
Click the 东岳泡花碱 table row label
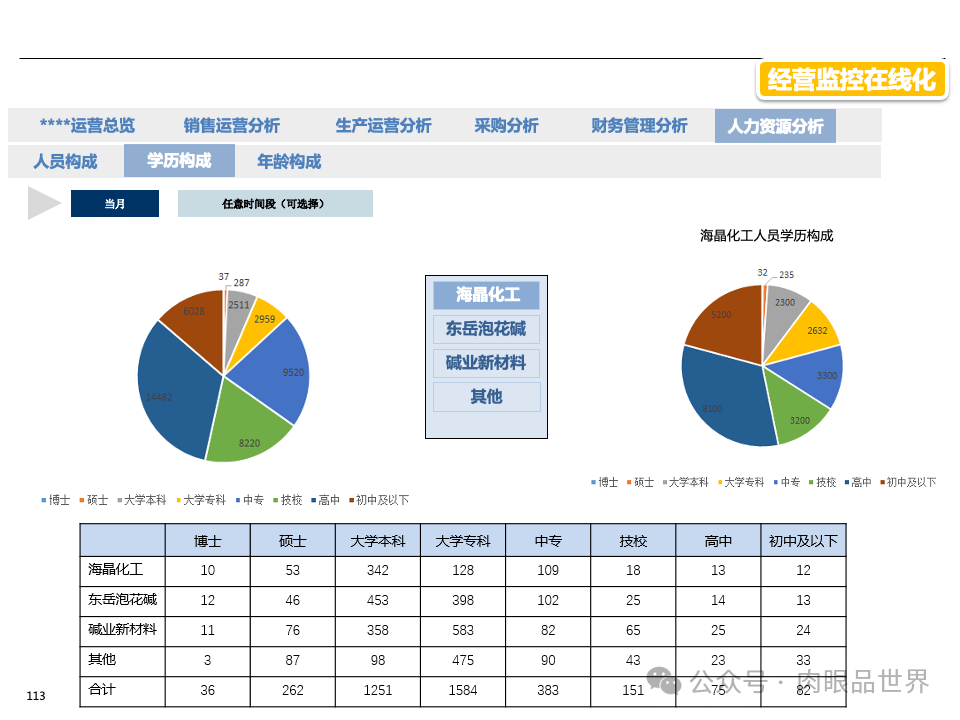point(122,599)
